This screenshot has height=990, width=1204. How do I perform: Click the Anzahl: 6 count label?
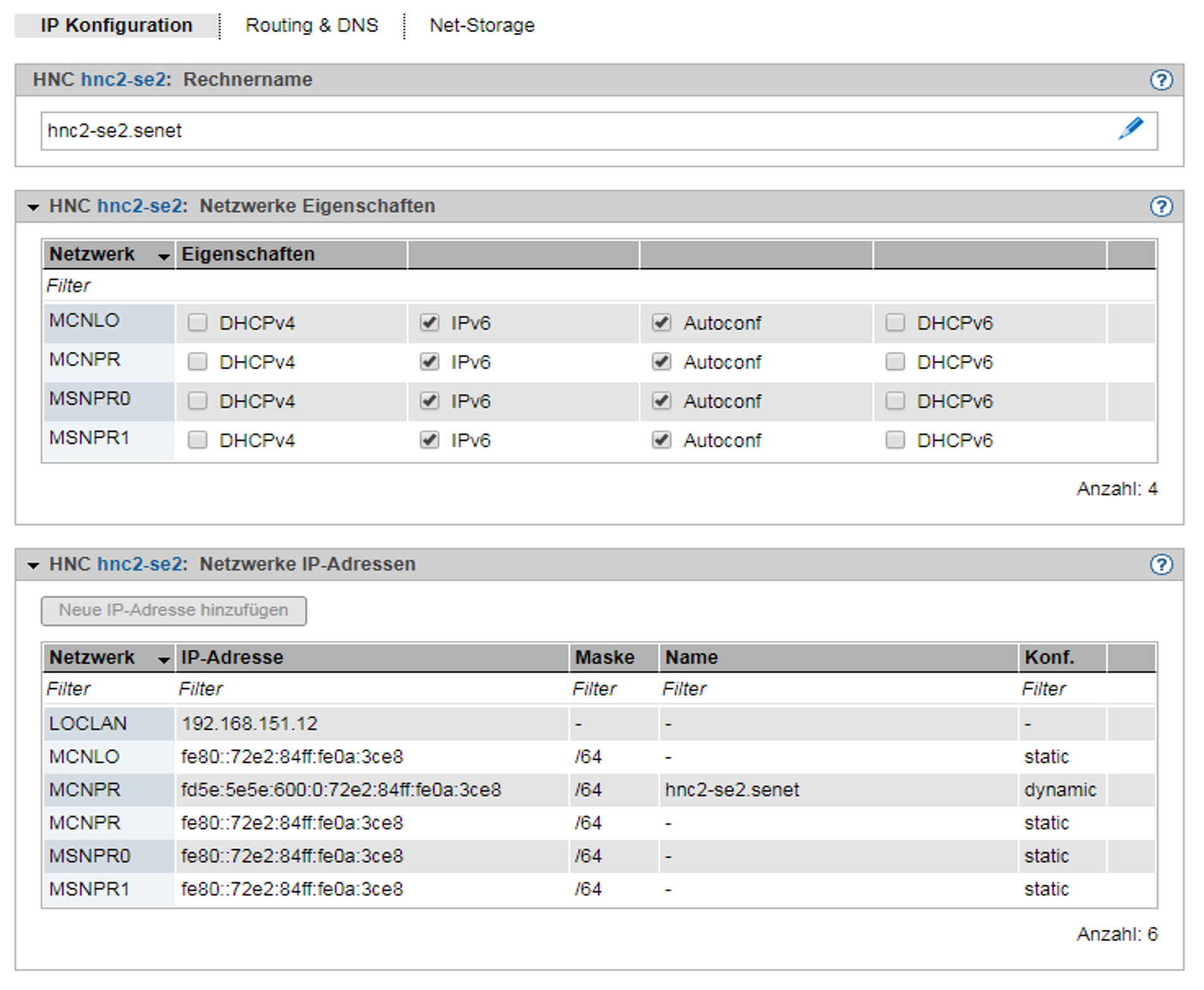[x=1117, y=934]
